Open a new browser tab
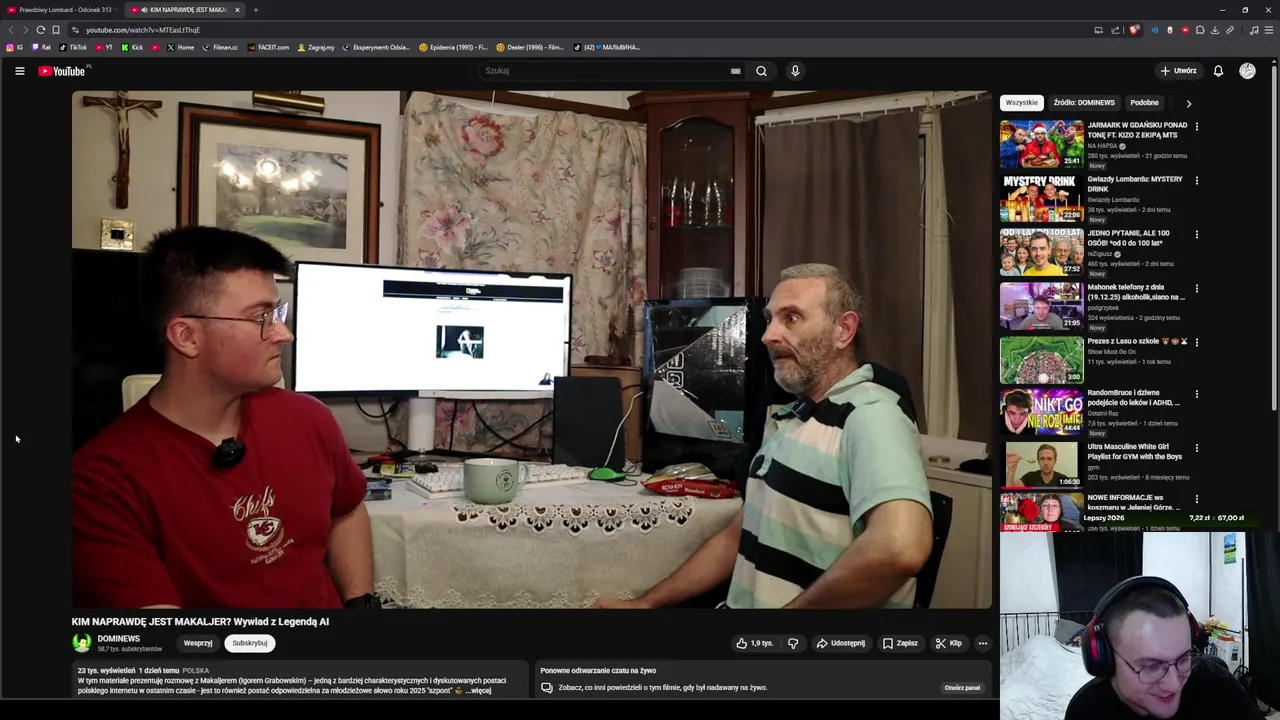The height and width of the screenshot is (720, 1280). (x=255, y=10)
